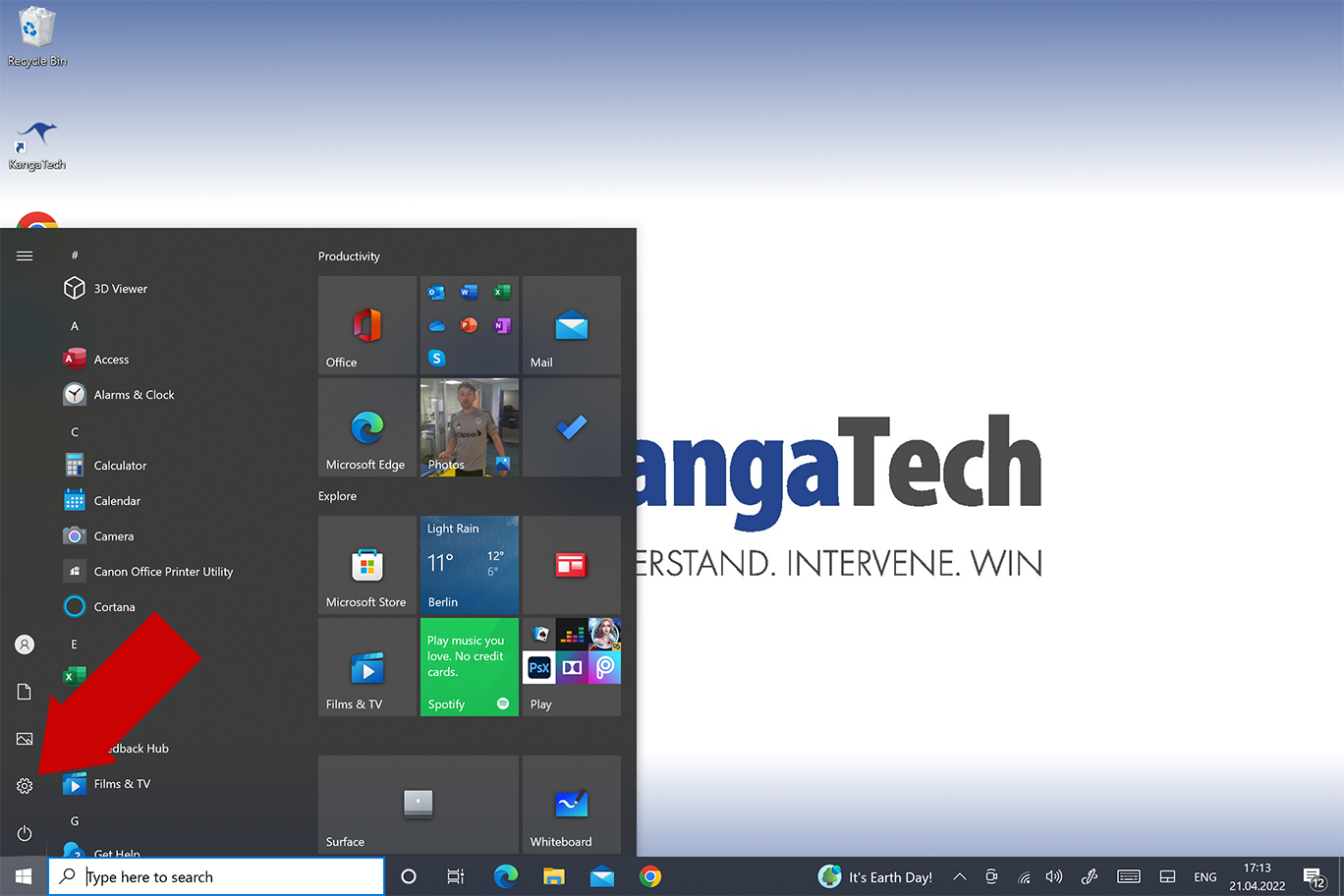The image size is (1344, 896).
Task: Select Recycle Bin desktop icon
Action: point(37,37)
